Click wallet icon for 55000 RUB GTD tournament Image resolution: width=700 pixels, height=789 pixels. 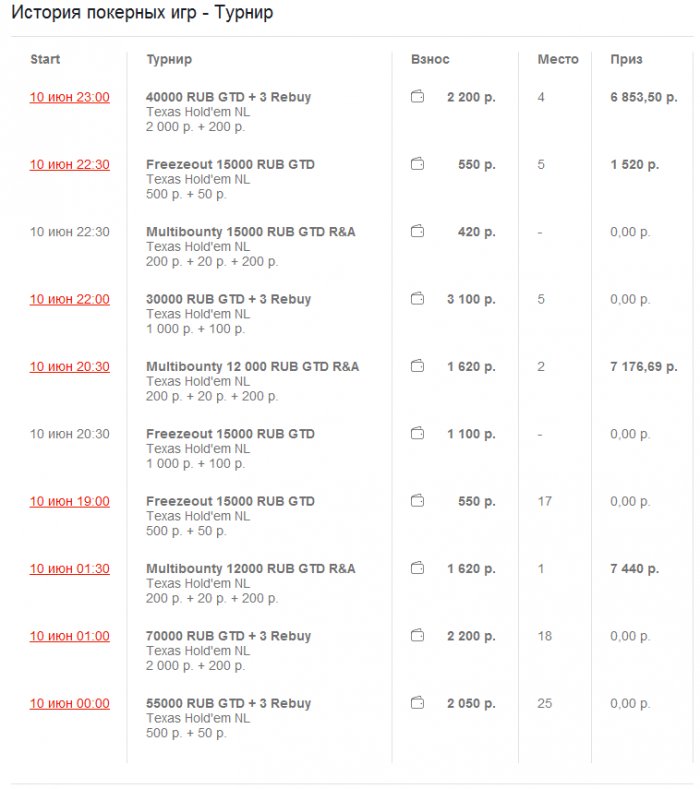(x=417, y=704)
